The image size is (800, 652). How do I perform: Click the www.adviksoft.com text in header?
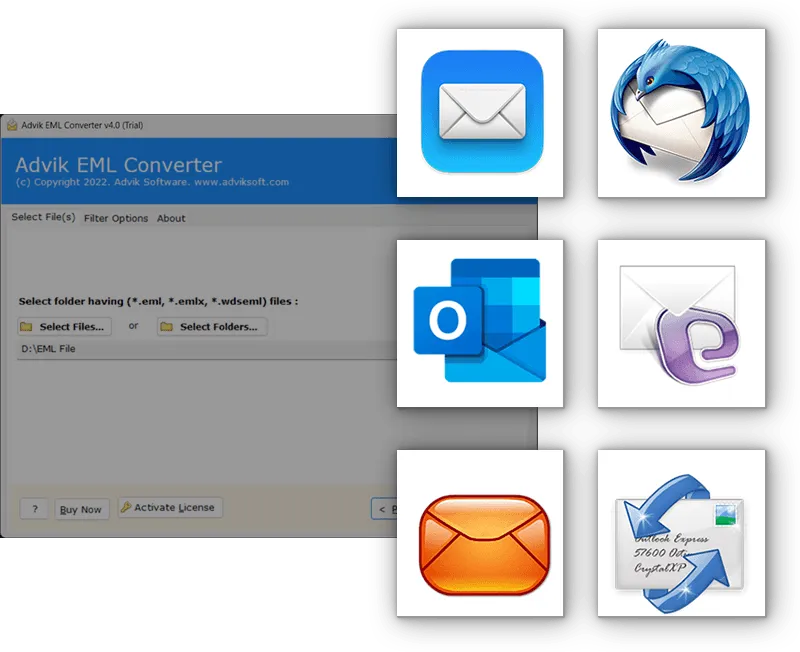click(241, 182)
